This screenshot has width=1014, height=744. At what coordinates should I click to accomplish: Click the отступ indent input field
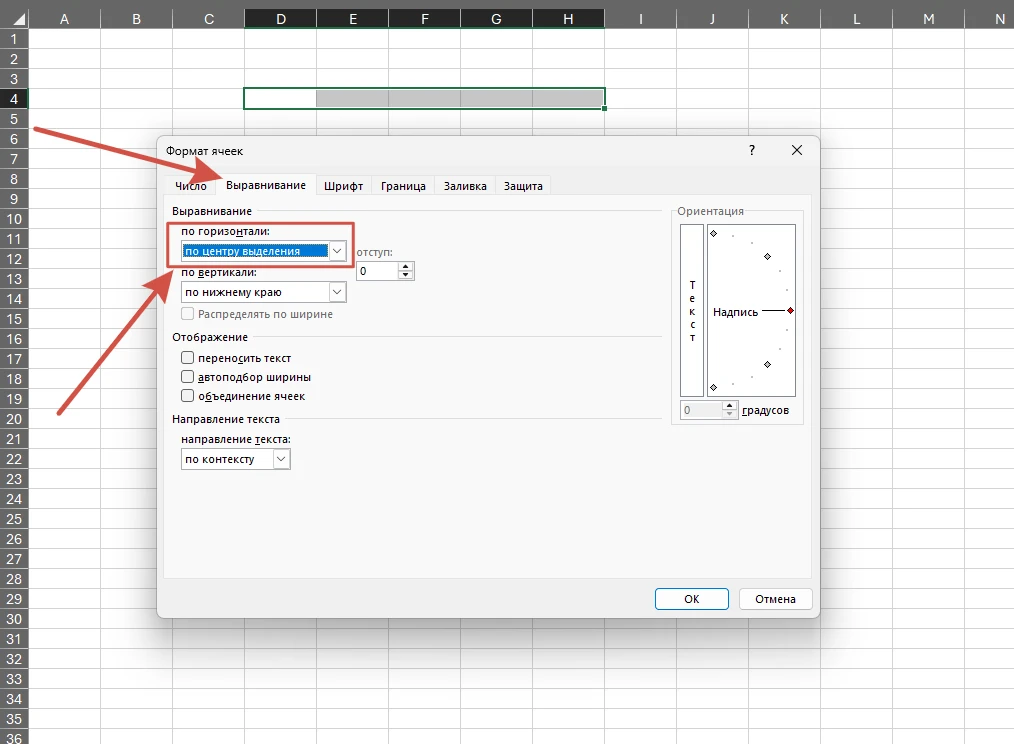coord(378,271)
